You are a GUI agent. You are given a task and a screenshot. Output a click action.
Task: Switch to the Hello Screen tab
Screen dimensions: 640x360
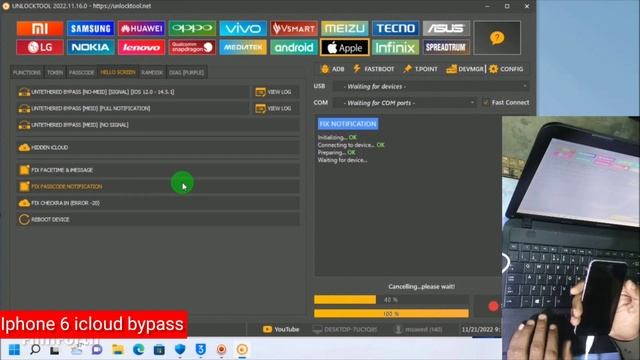coord(118,72)
